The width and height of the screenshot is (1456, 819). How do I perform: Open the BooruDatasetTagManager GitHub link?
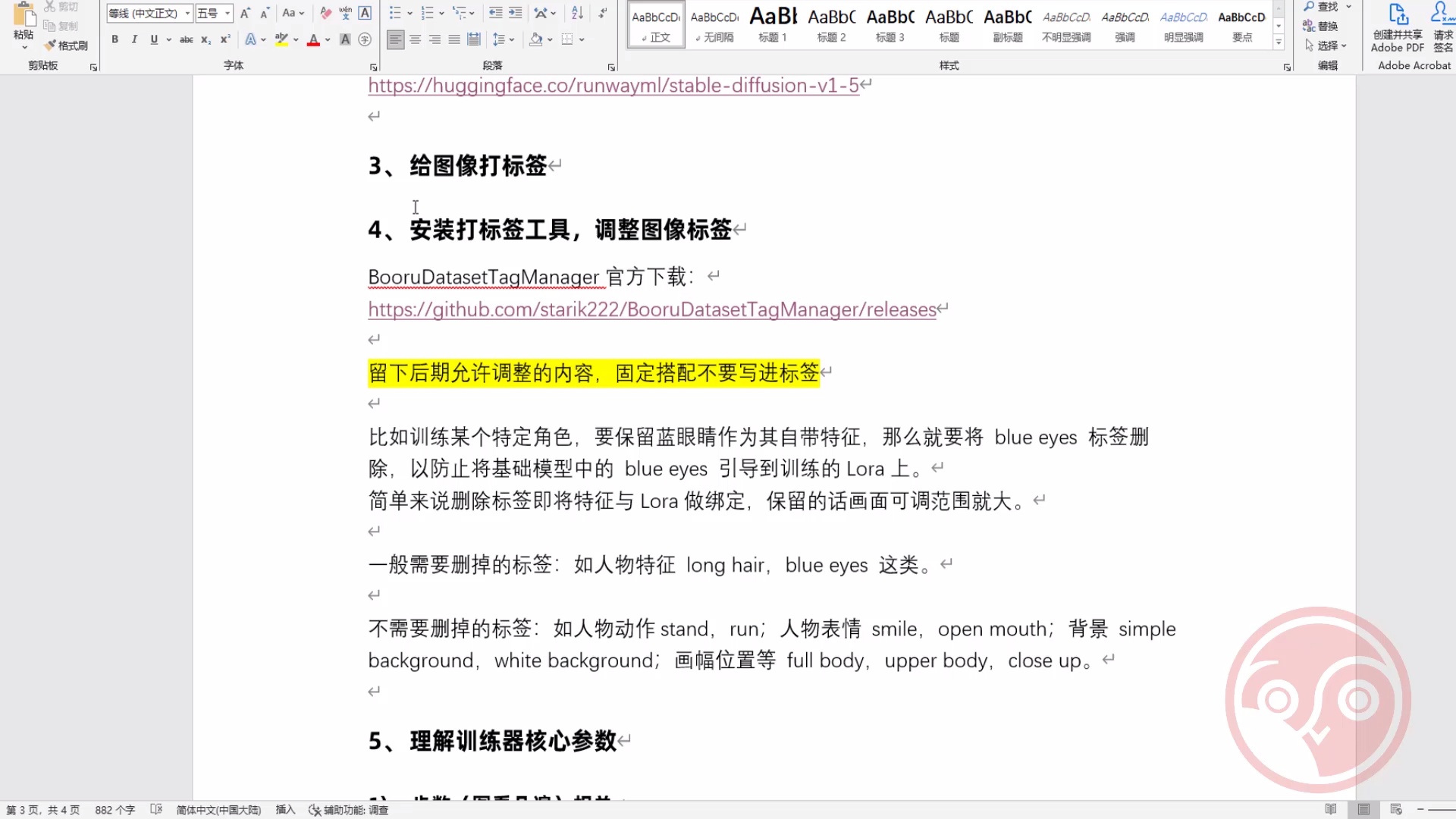[652, 309]
